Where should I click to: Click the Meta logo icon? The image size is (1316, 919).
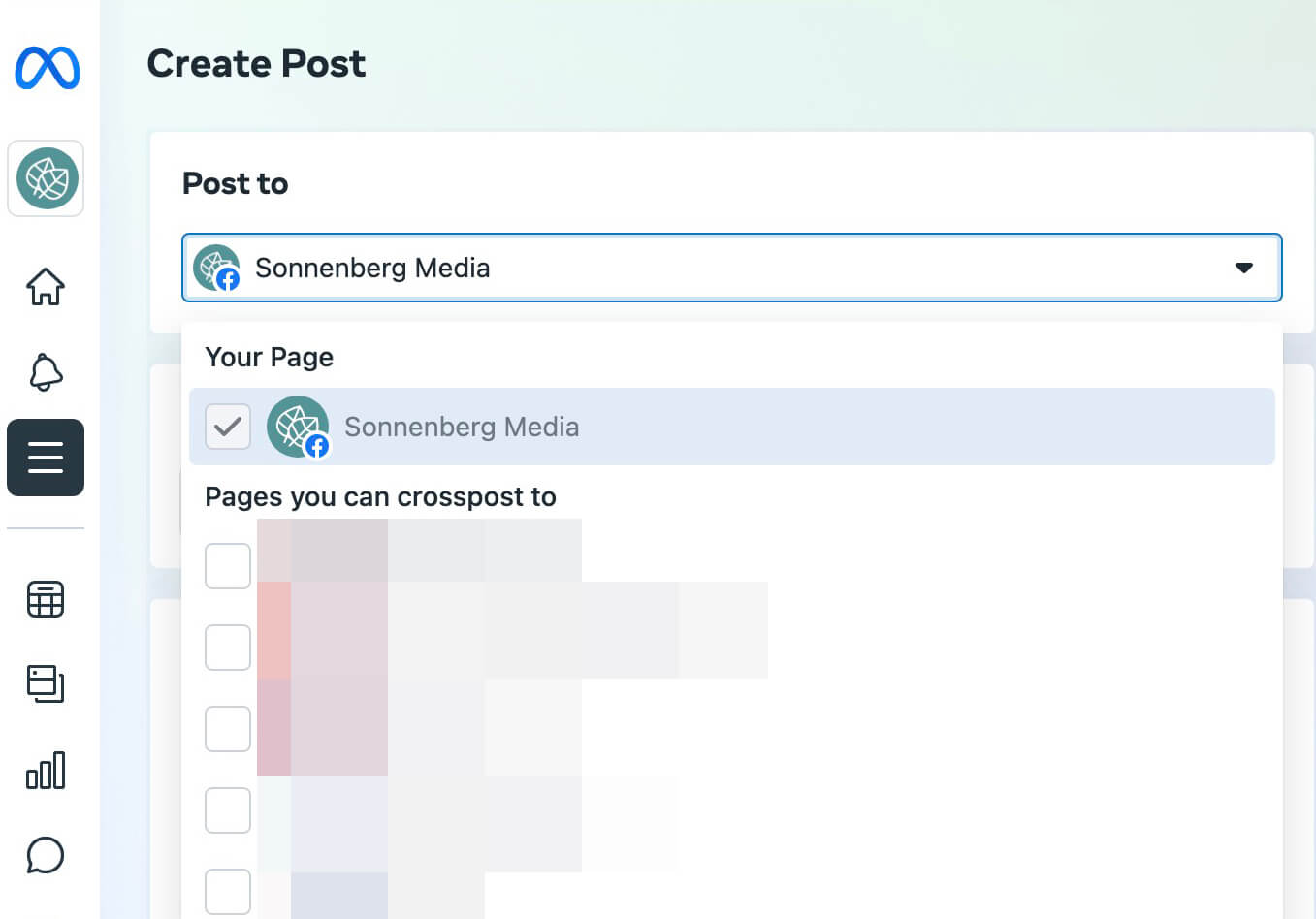47,67
